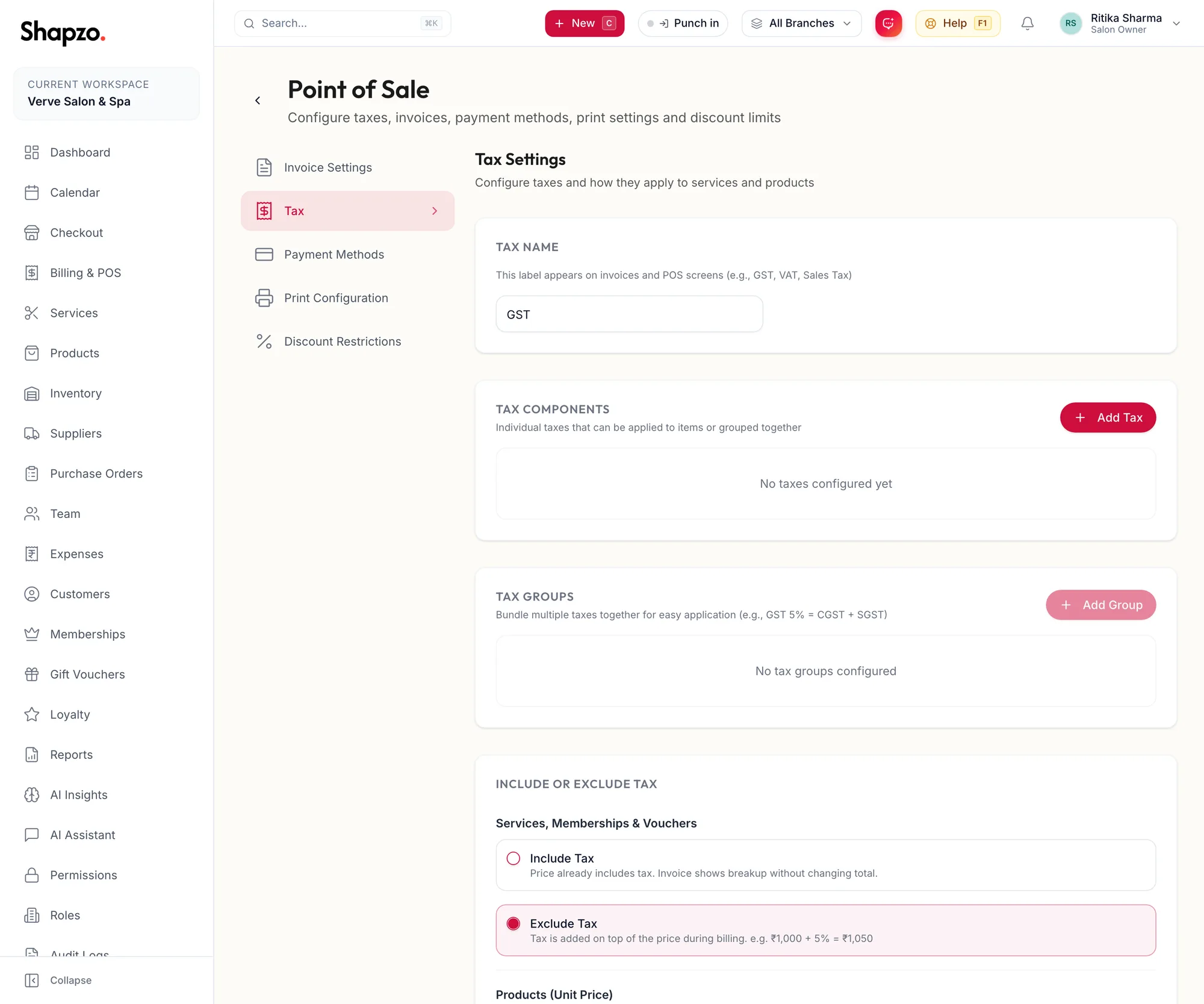Open Services via the scissors icon
Image resolution: width=1204 pixels, height=1004 pixels.
coord(32,313)
